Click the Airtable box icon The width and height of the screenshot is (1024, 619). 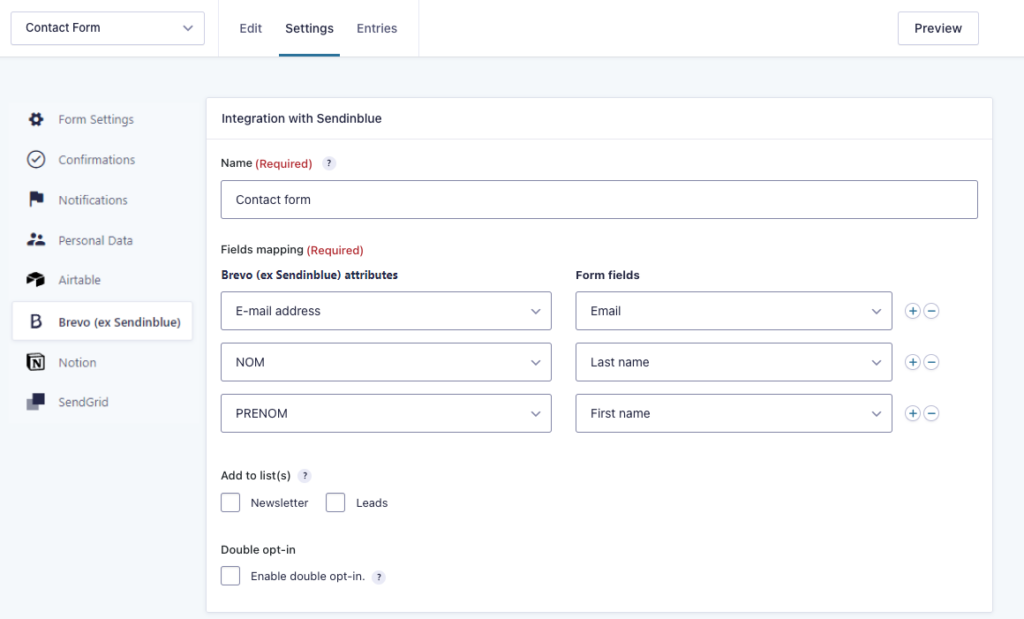tap(36, 279)
